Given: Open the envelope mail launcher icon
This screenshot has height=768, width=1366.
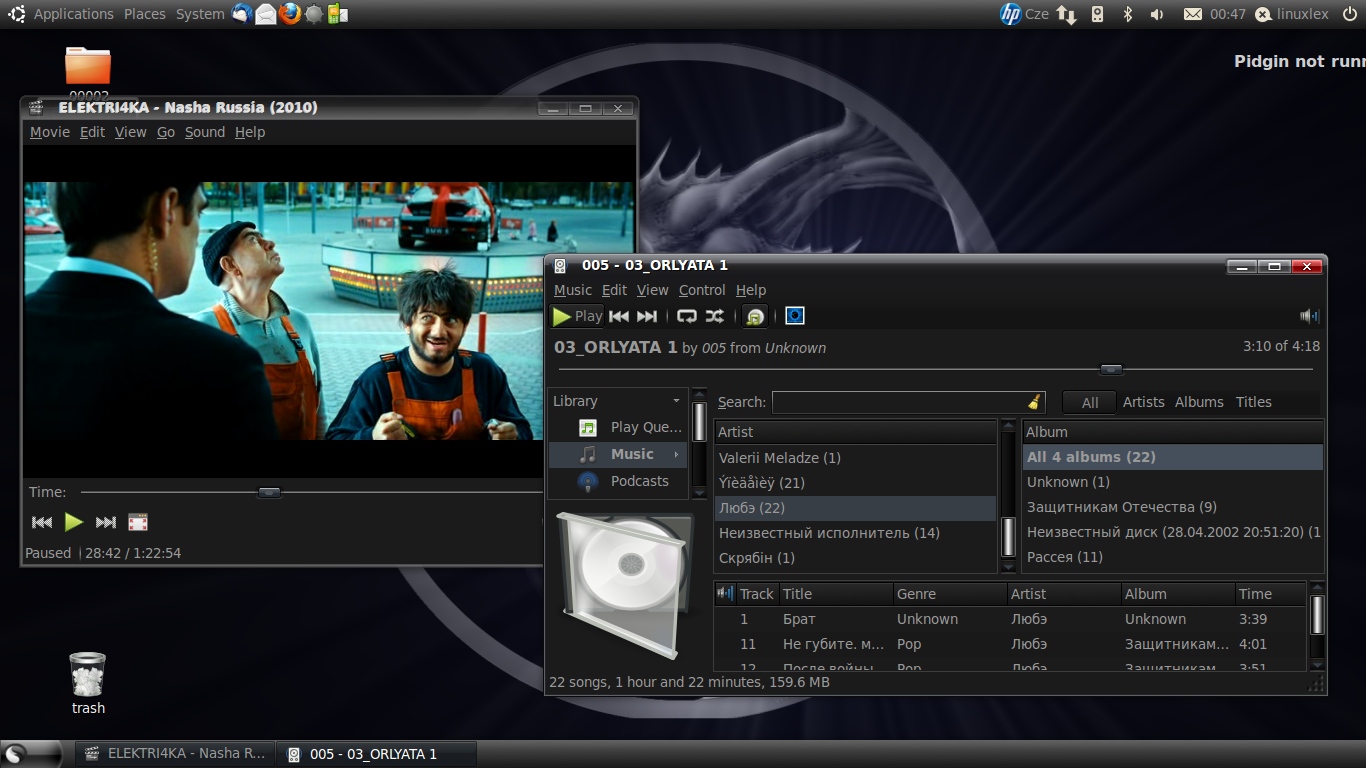Looking at the screenshot, I should click(266, 14).
